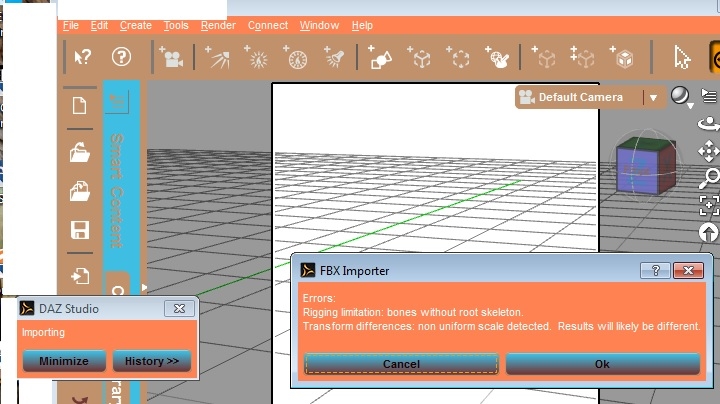Open the Help menu
This screenshot has height=404, width=720.
[x=362, y=26]
